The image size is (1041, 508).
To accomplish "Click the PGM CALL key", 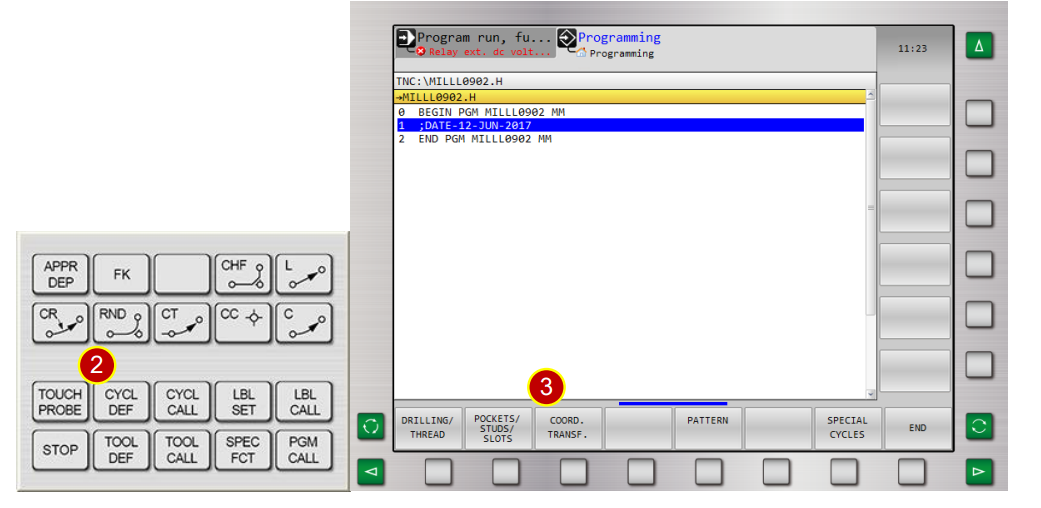I will [x=304, y=450].
